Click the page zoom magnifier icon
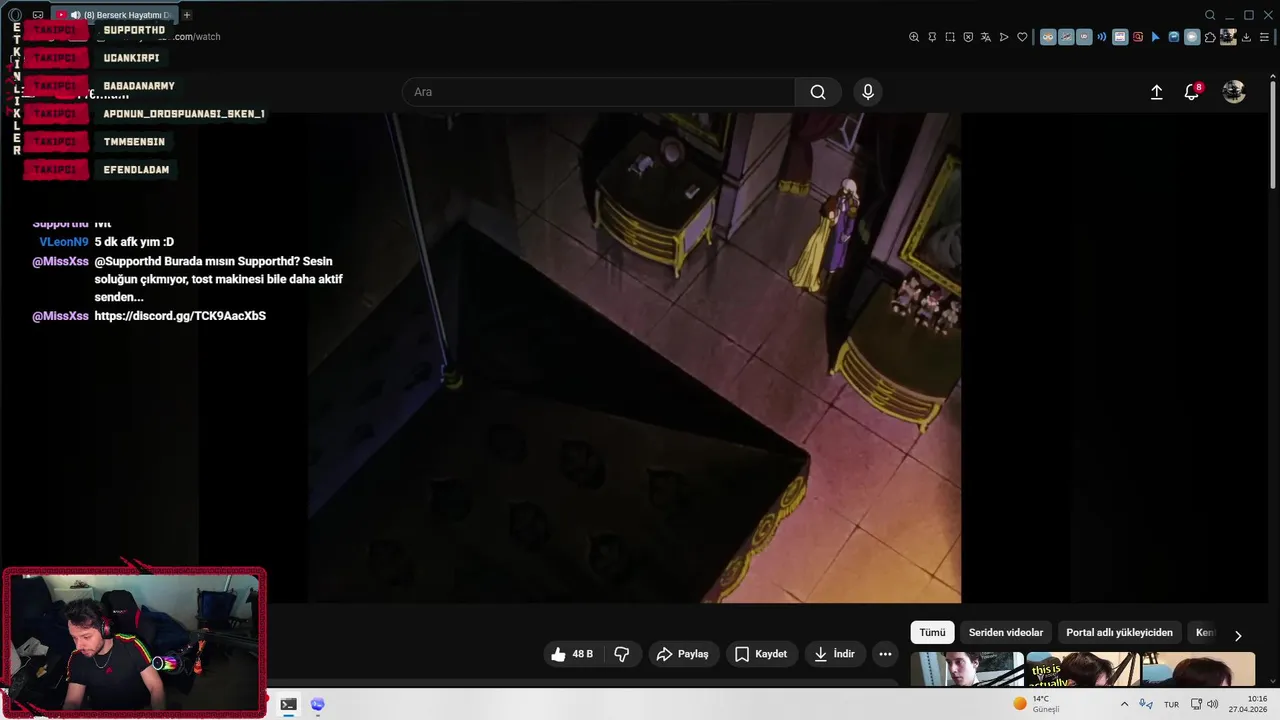The width and height of the screenshot is (1280, 720). 914,37
